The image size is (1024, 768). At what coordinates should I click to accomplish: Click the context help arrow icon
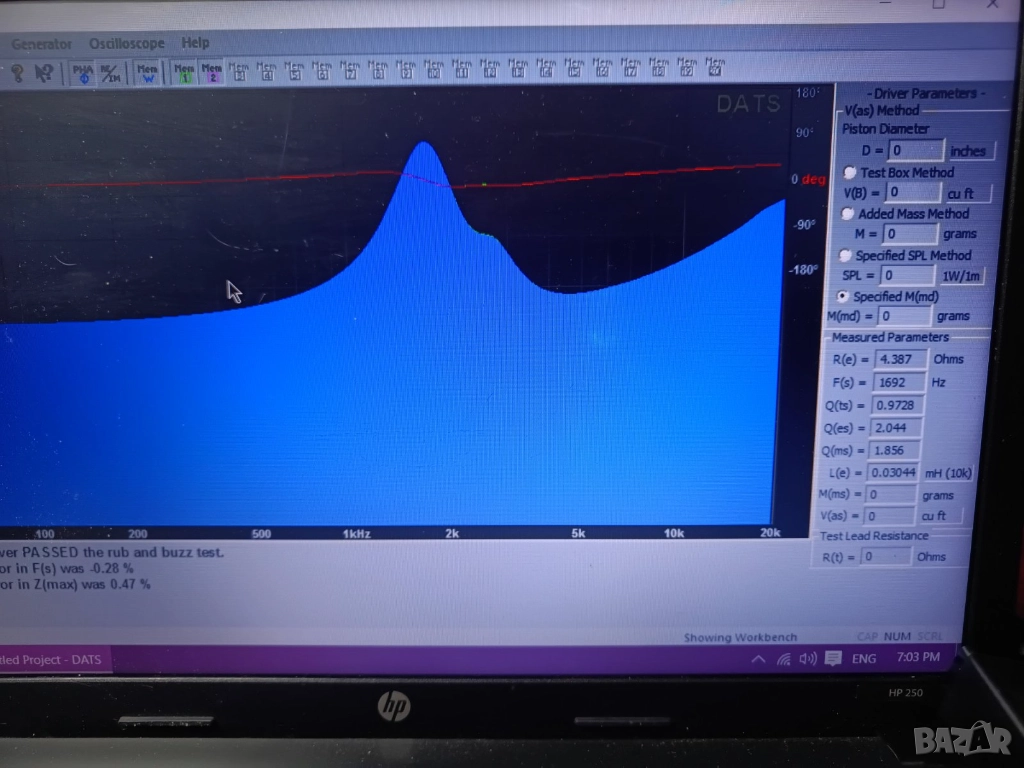click(x=43, y=73)
